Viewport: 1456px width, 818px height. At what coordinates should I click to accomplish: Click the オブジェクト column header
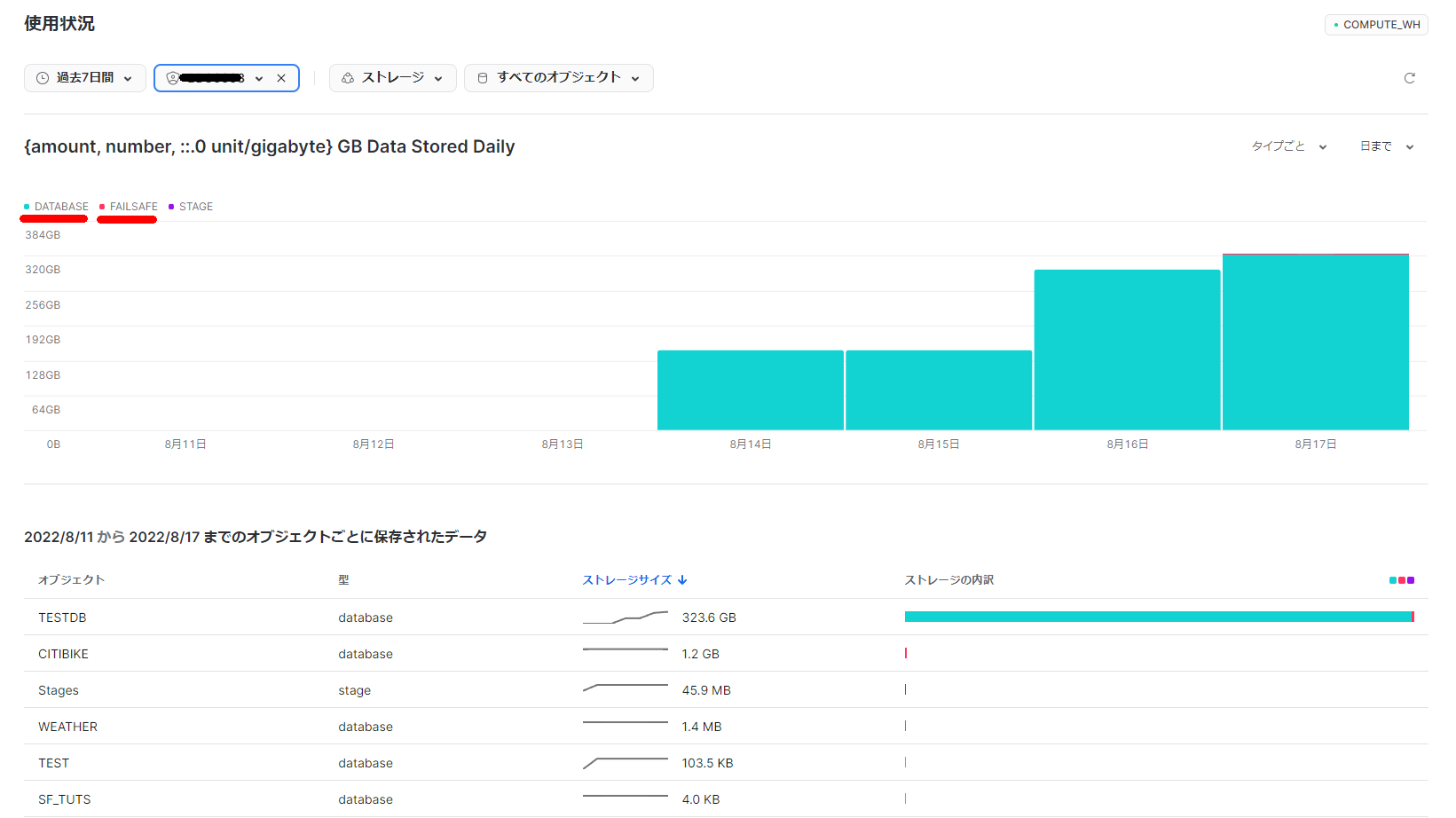(71, 580)
